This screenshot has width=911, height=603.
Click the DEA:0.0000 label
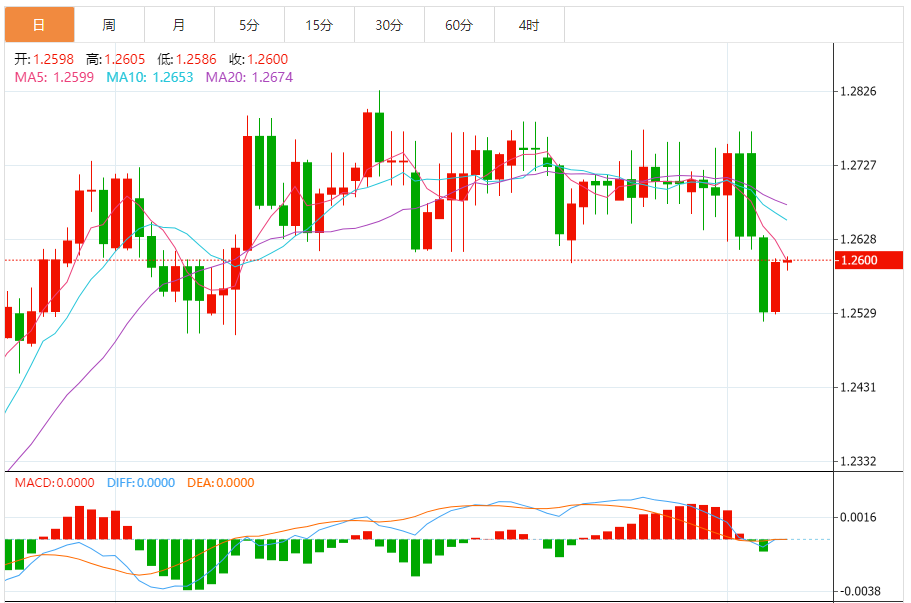click(x=221, y=483)
